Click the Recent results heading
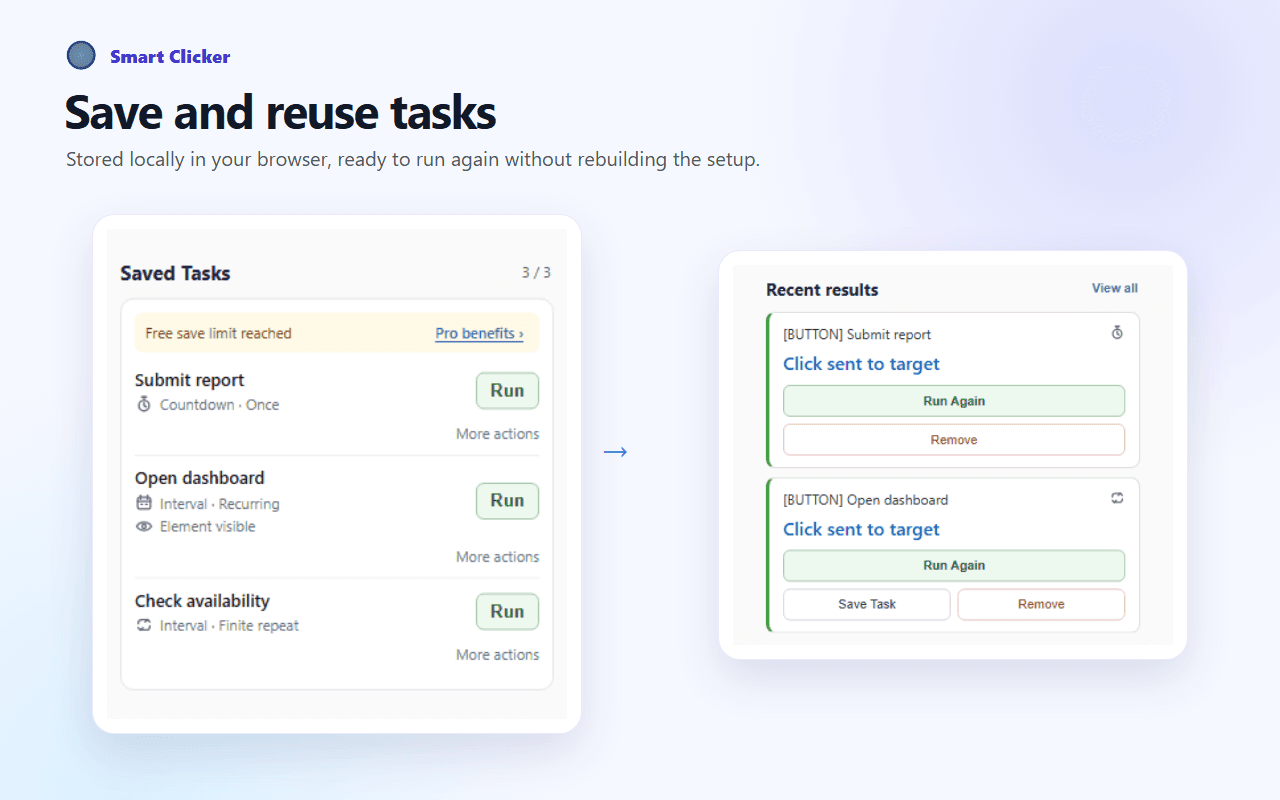The width and height of the screenshot is (1280, 800). [x=822, y=290]
